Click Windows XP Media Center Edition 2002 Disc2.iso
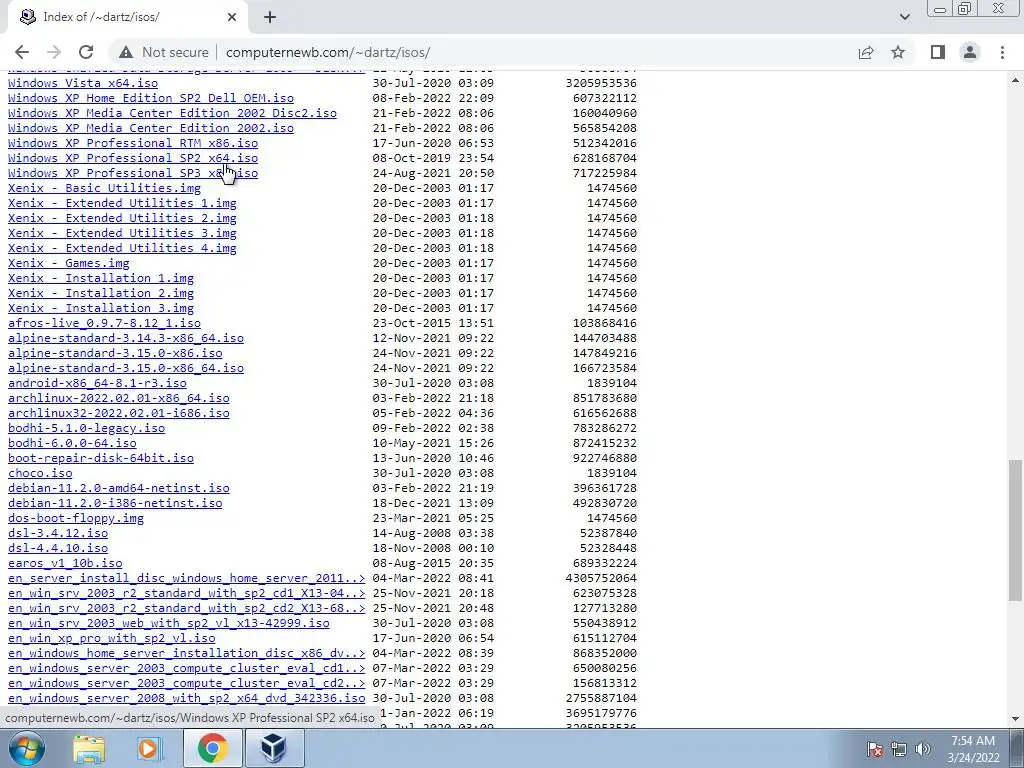Viewport: 1024px width, 768px height. (x=172, y=113)
